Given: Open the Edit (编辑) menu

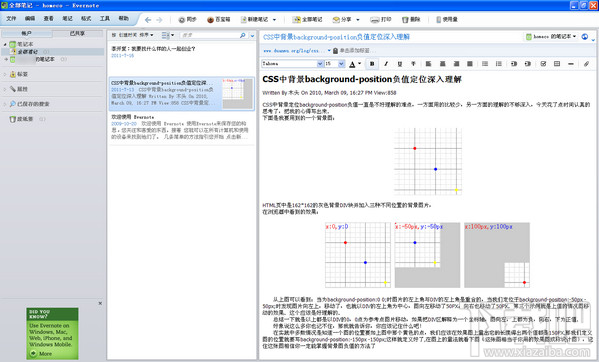Looking at the screenshot, I should point(30,18).
